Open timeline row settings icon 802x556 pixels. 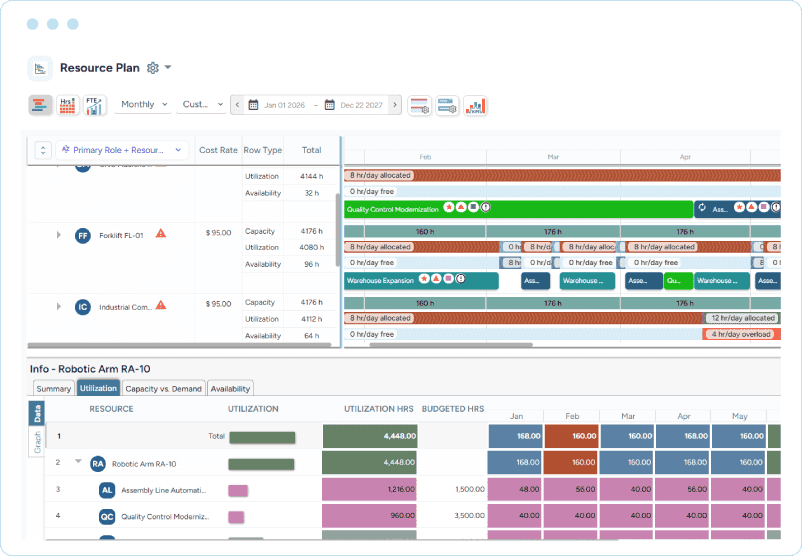(x=419, y=106)
